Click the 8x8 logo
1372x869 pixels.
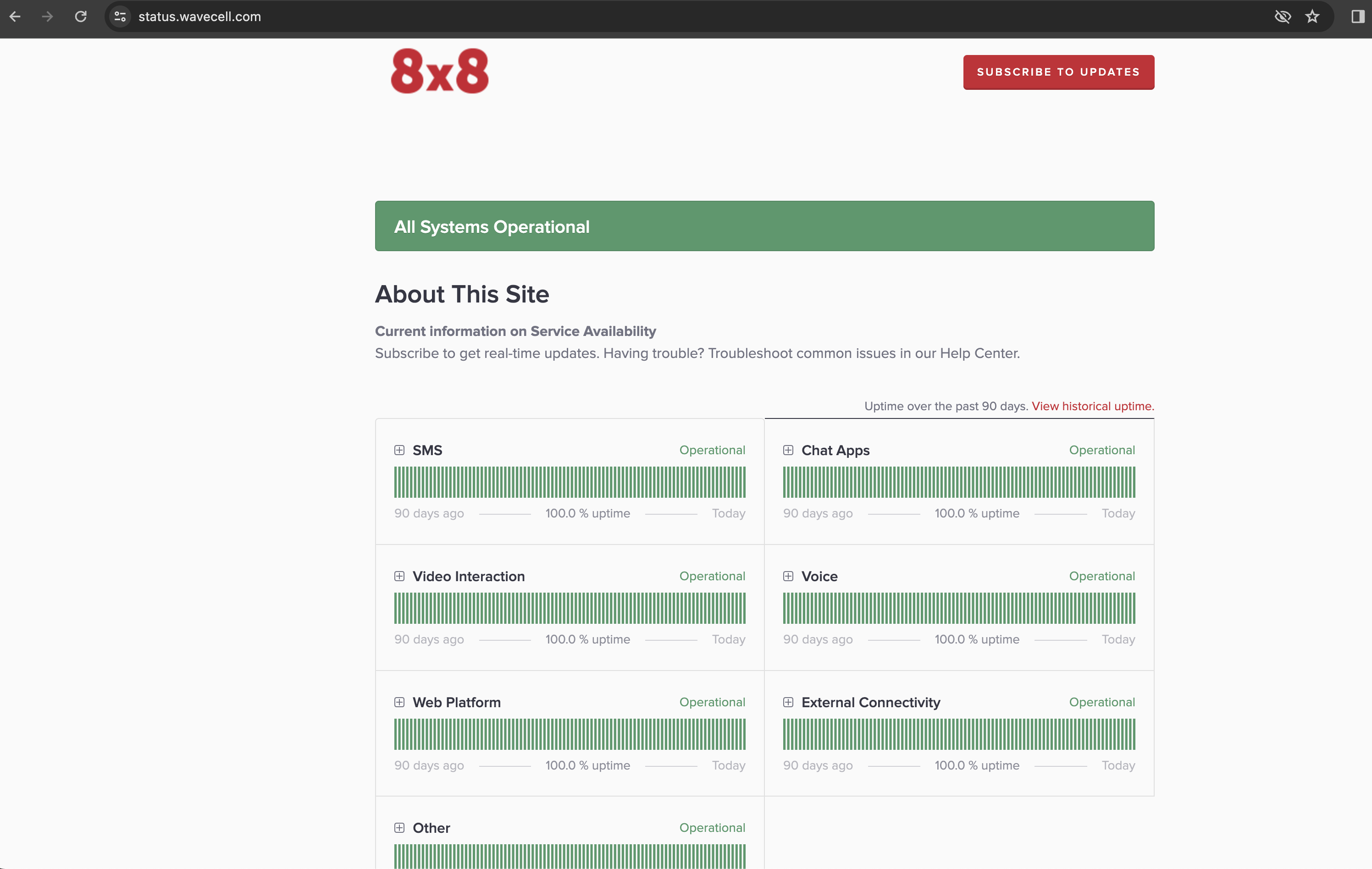pyautogui.click(x=439, y=71)
